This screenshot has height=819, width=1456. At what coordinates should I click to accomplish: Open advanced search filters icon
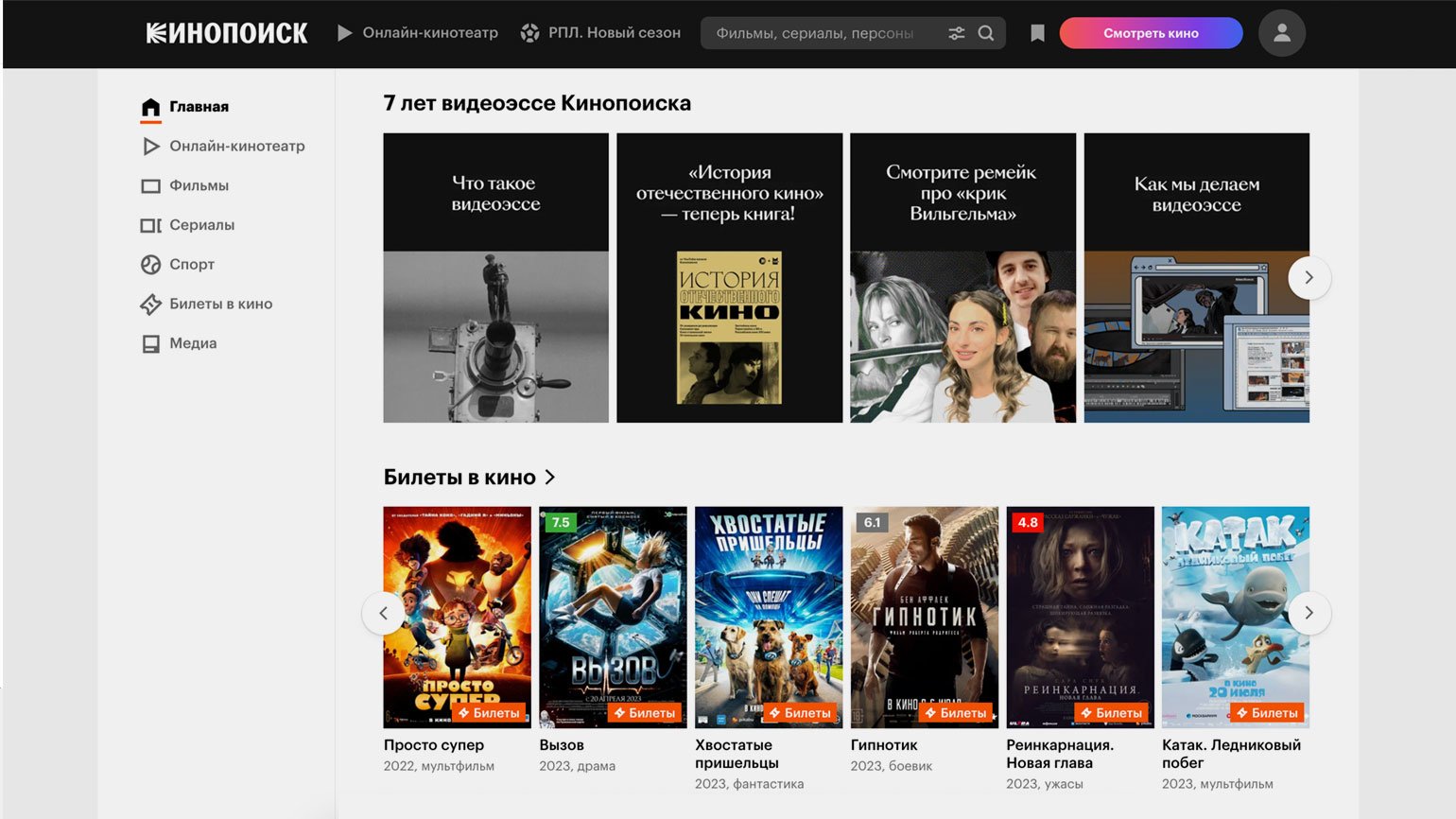point(957,33)
